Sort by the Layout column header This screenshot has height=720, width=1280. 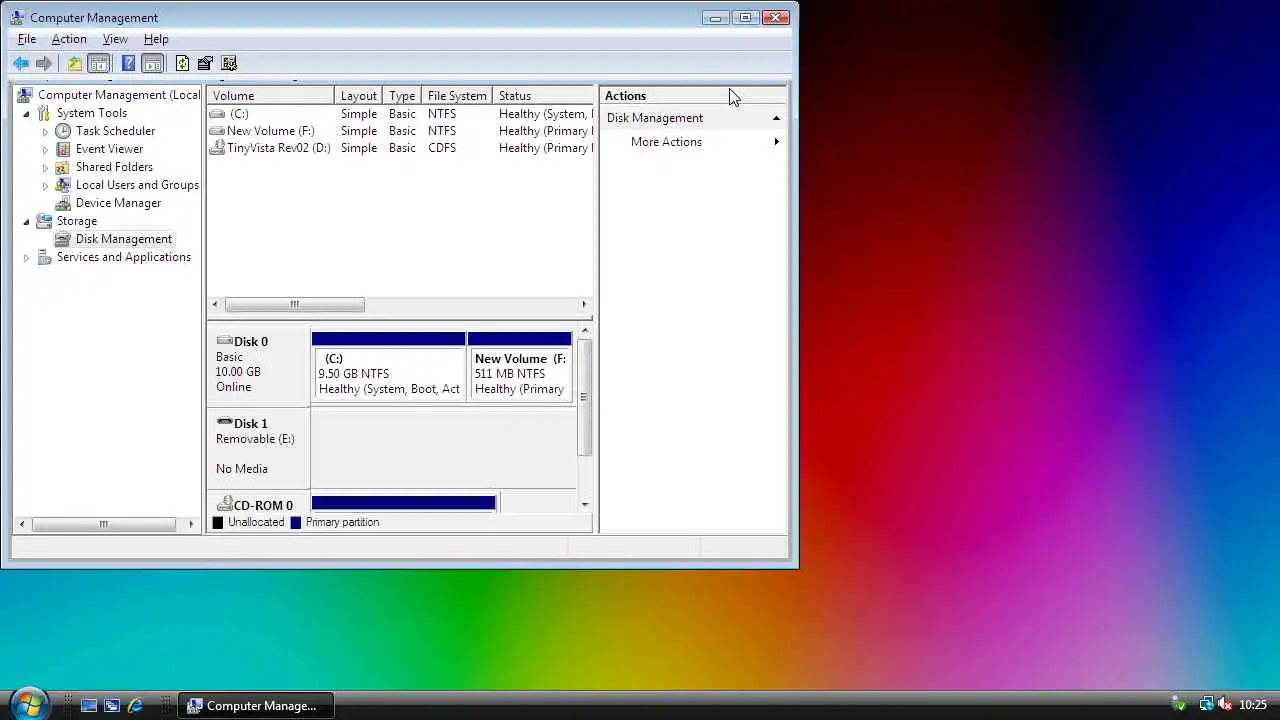point(358,96)
